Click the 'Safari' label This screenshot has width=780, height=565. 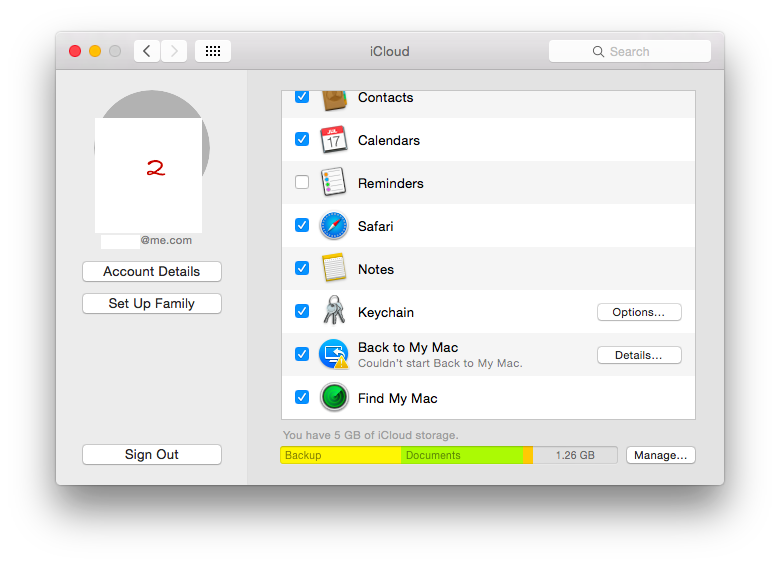pos(376,226)
